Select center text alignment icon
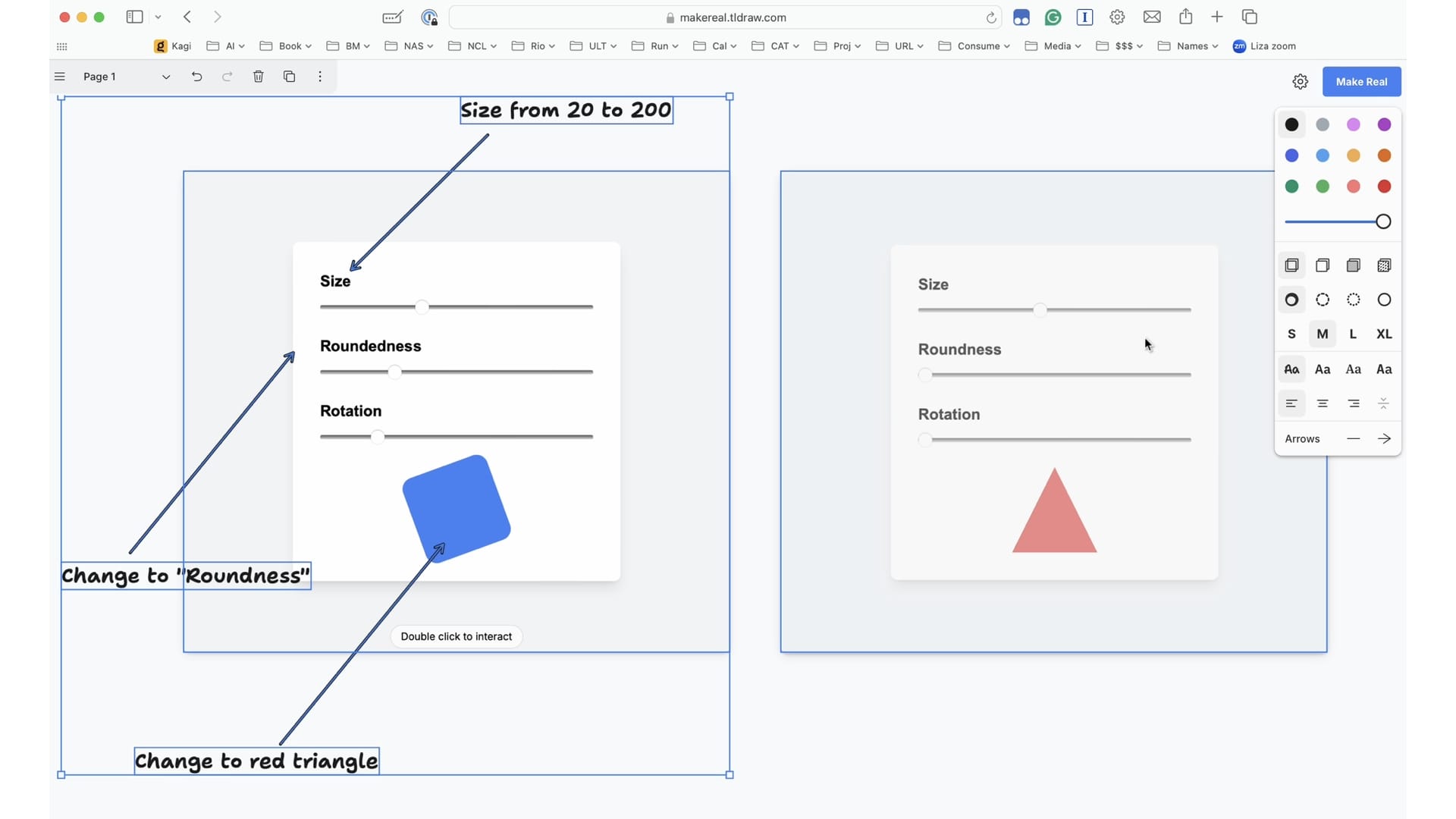The image size is (1456, 819). tap(1323, 403)
